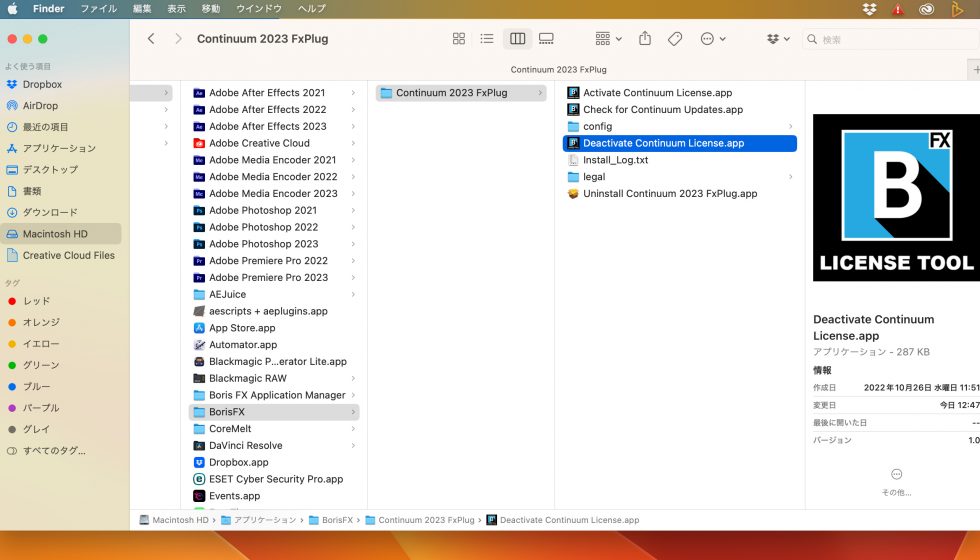This screenshot has height=560, width=980.
Task: Open the Dropbox dropdown in Finder toolbar
Action: [x=778, y=39]
